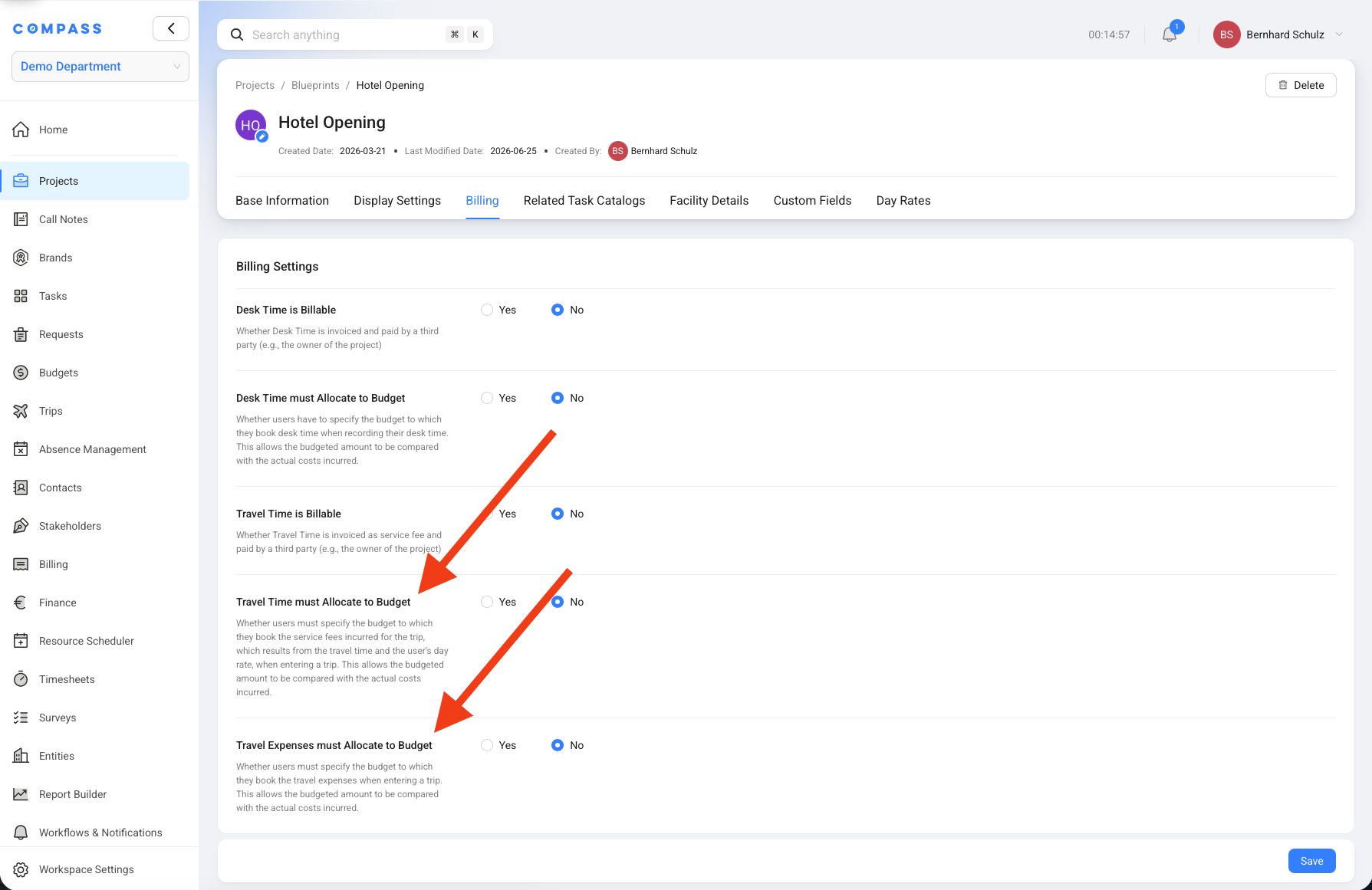Click created date 2026-03-21
The image size is (1372, 890).
point(363,151)
